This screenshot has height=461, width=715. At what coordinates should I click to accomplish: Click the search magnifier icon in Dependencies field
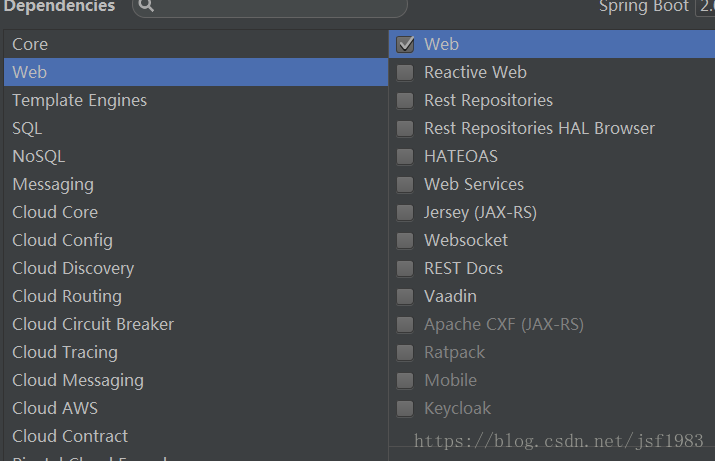[x=146, y=5]
